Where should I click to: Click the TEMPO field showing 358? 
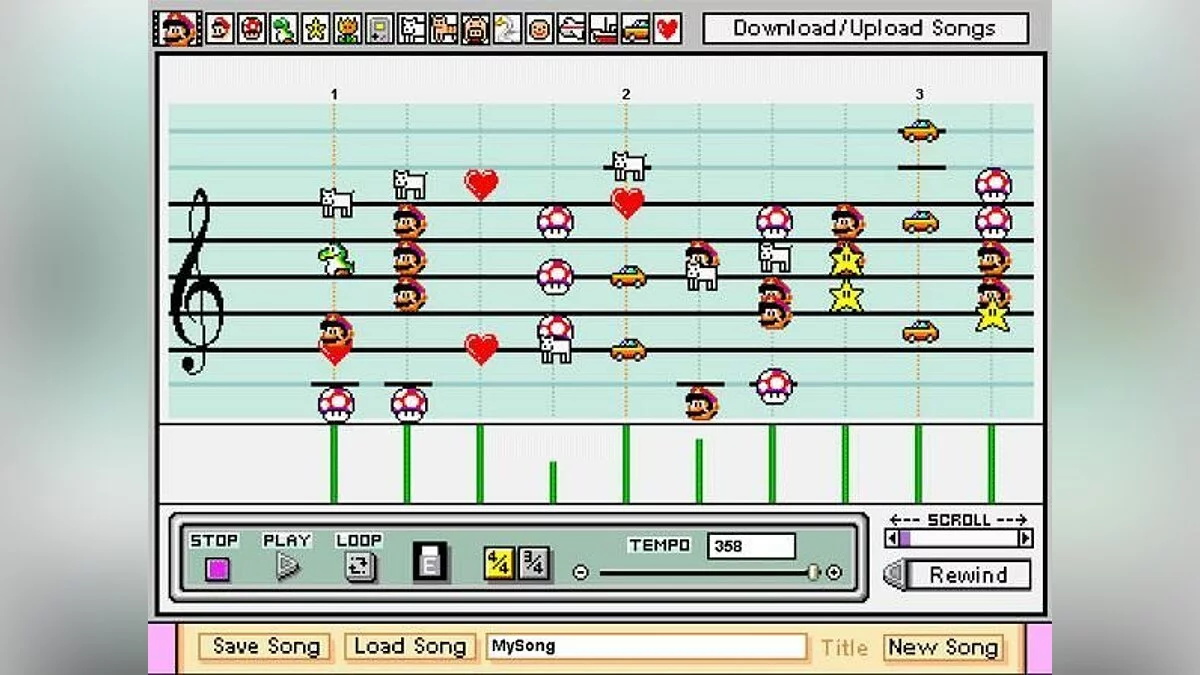(751, 546)
